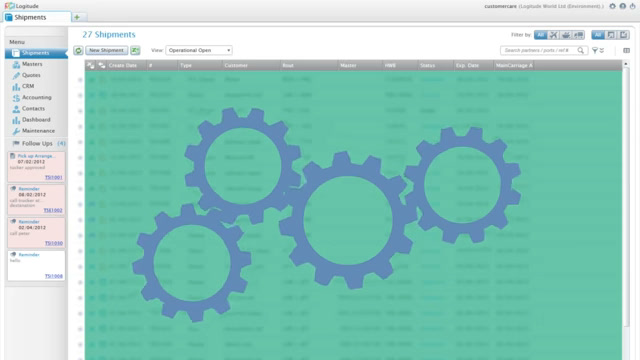640x360 pixels.
Task: Click the Maintenance wrench icon
Action: 16,131
